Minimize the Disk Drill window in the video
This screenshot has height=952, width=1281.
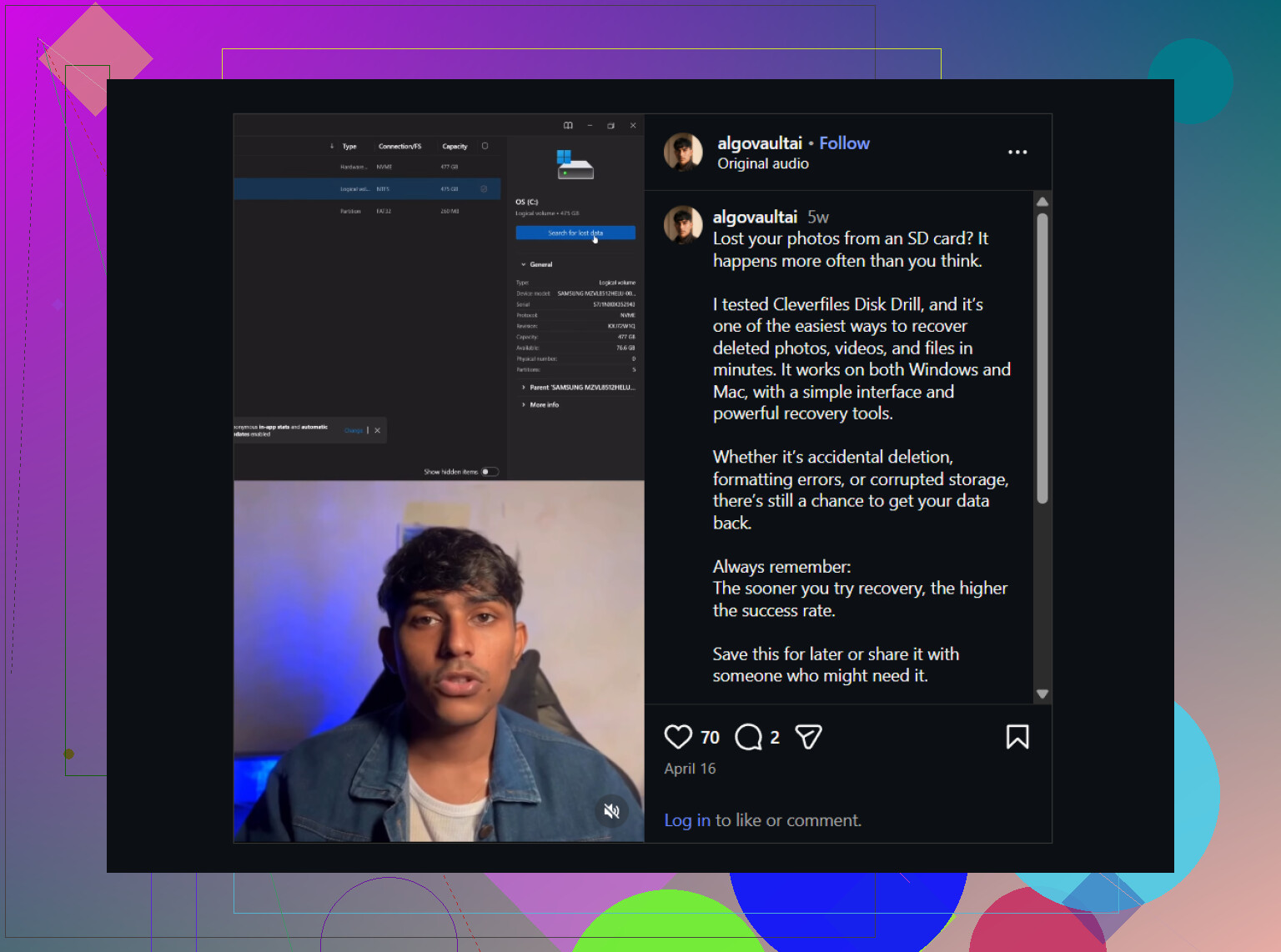[590, 126]
